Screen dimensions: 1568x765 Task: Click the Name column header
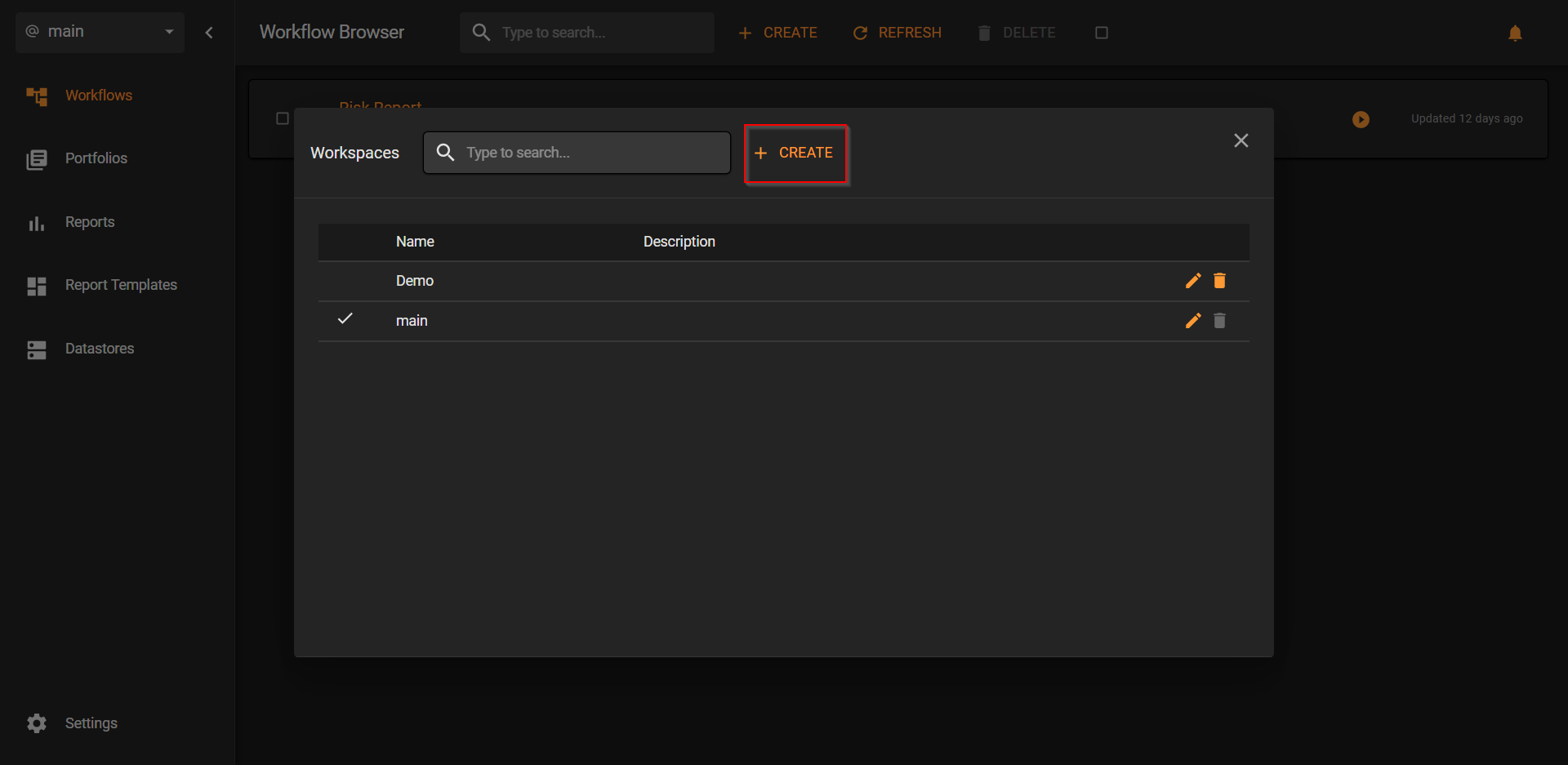415,242
